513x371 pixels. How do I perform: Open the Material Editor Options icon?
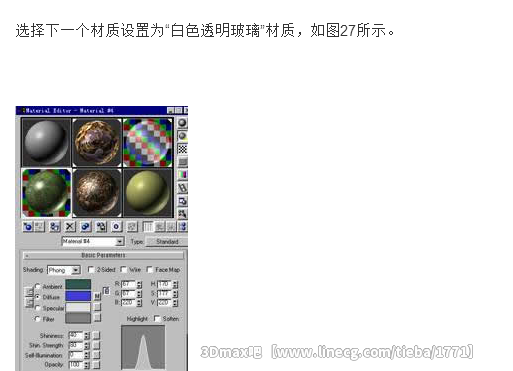coord(182,201)
